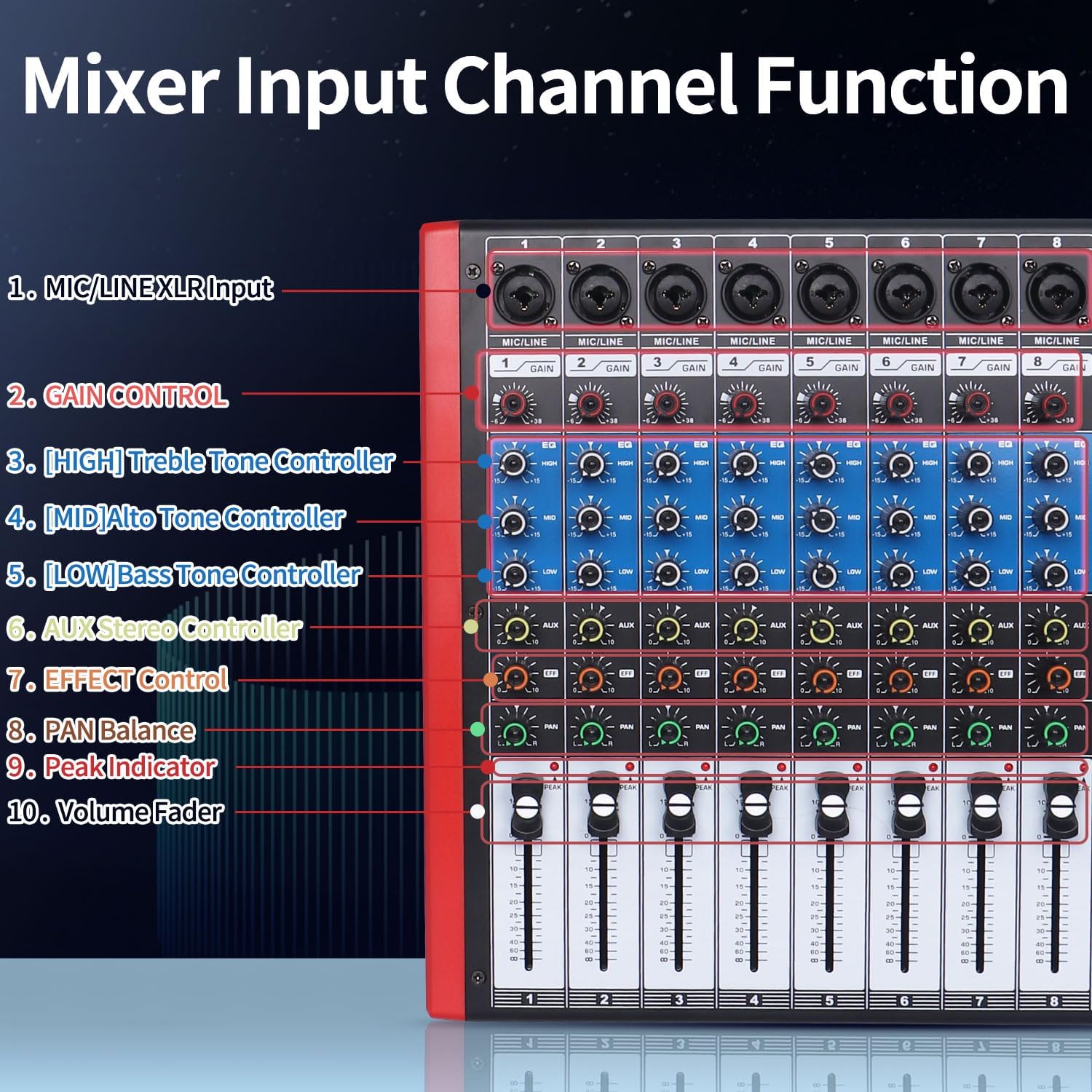
Task: Select the channel 4 volume fader cap
Action: pos(755,805)
